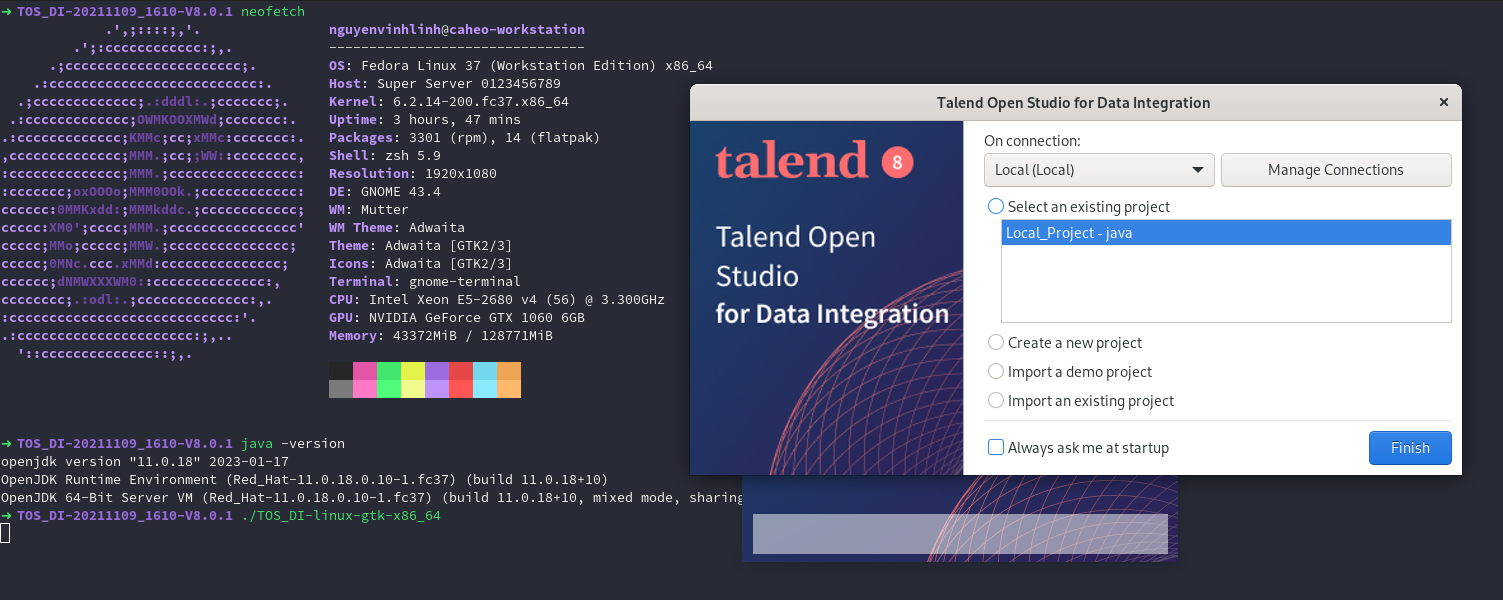Click the red 8 version badge
Image resolution: width=1503 pixels, height=600 pixels.
[897, 162]
